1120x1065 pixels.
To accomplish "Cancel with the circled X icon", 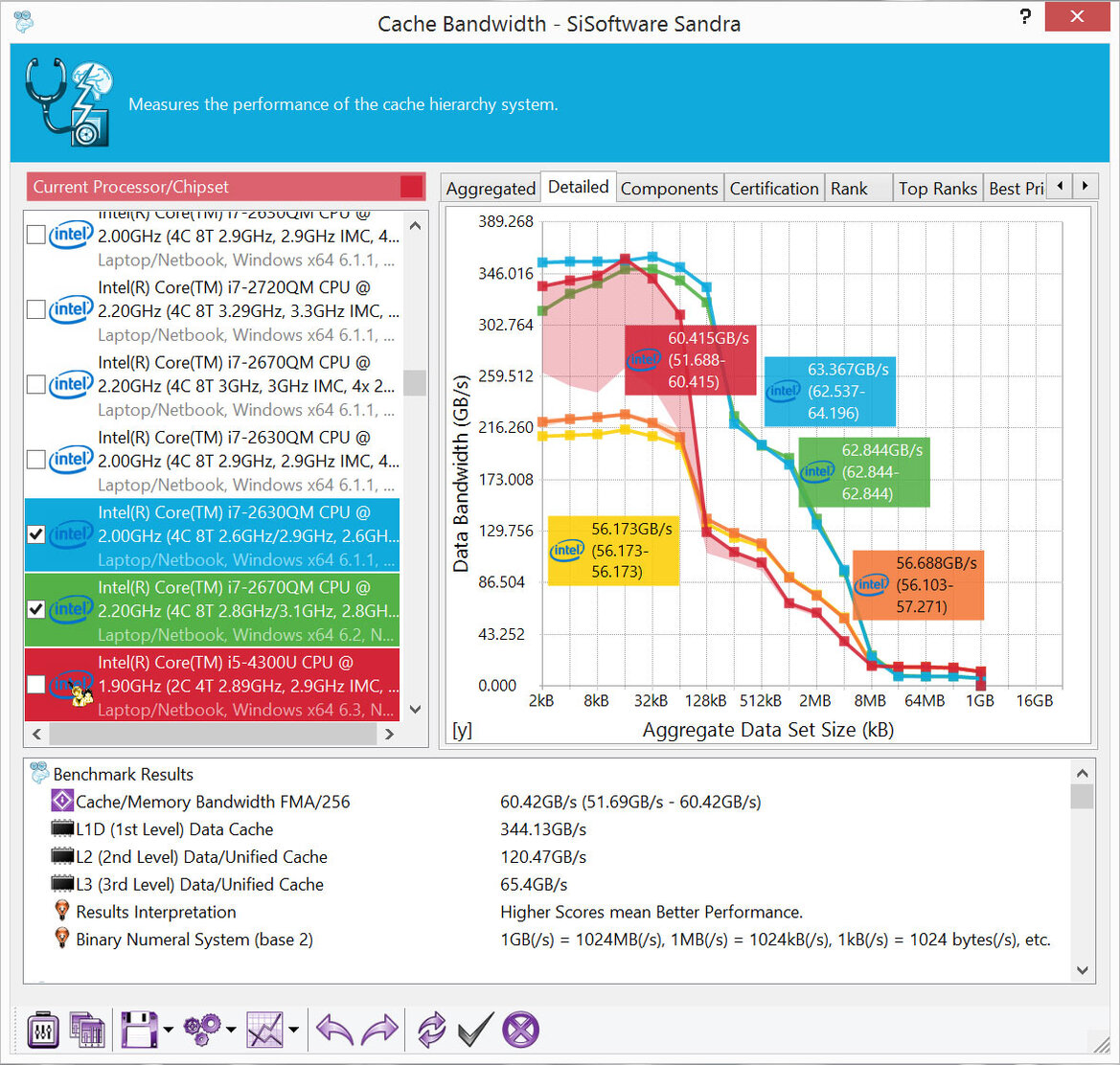I will [520, 1030].
